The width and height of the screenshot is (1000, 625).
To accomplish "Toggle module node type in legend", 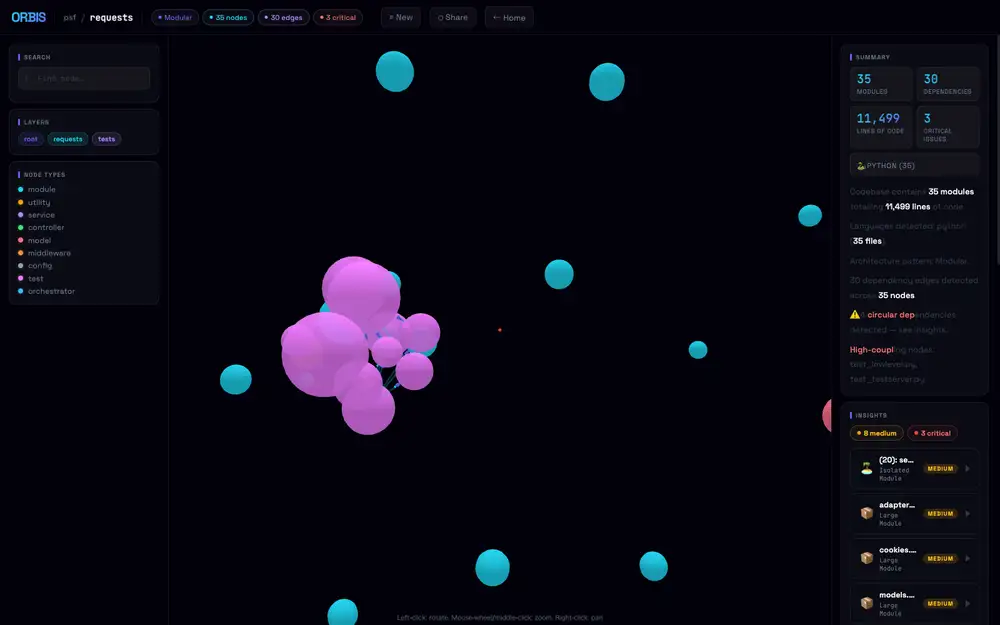I will click(x=37, y=189).
